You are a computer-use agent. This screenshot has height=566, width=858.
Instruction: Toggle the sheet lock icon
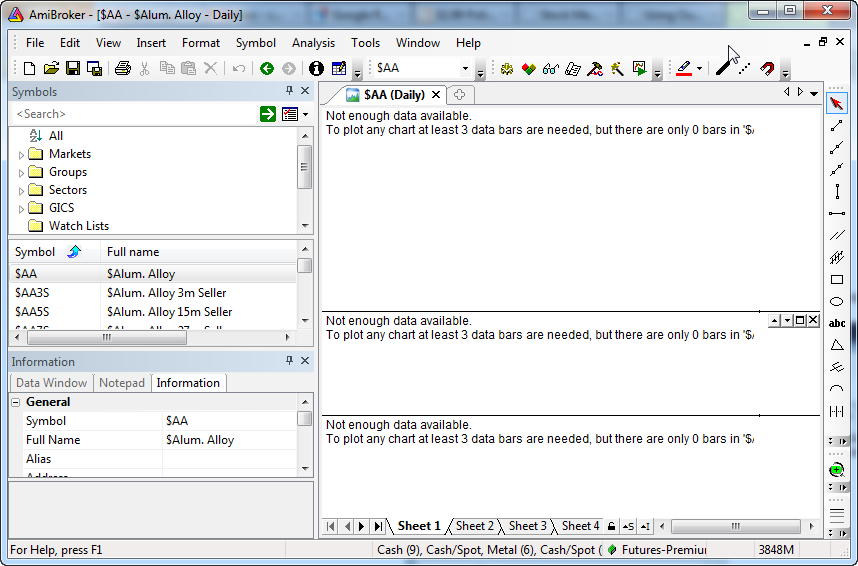(x=612, y=527)
